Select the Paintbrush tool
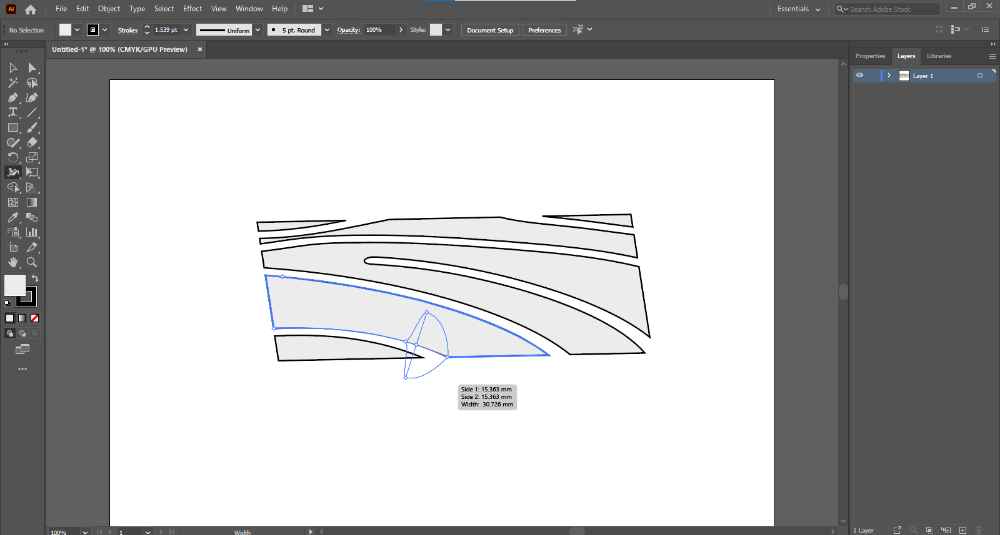Image resolution: width=1000 pixels, height=535 pixels. (32, 128)
